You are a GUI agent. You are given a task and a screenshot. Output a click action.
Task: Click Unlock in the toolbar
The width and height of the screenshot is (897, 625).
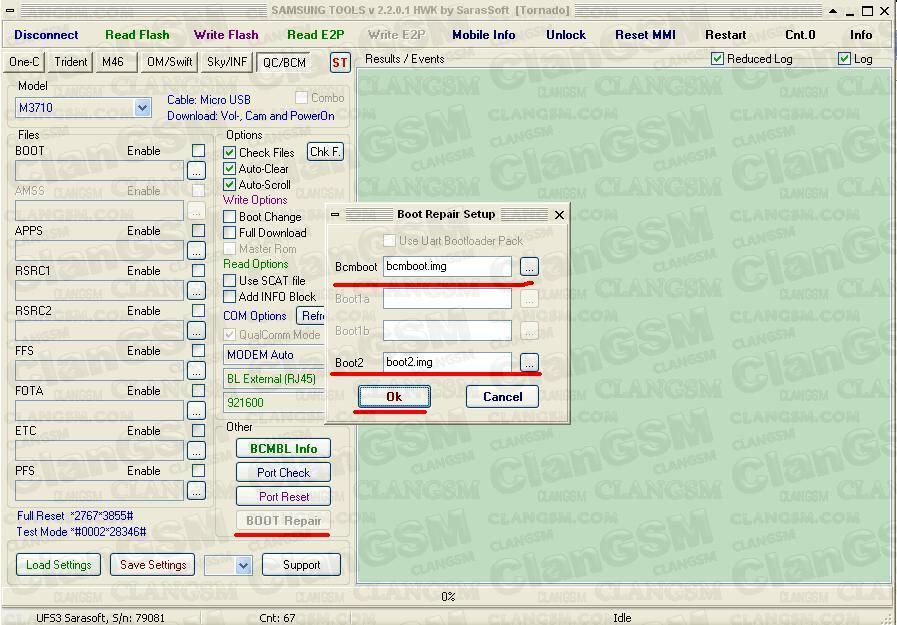click(566, 35)
